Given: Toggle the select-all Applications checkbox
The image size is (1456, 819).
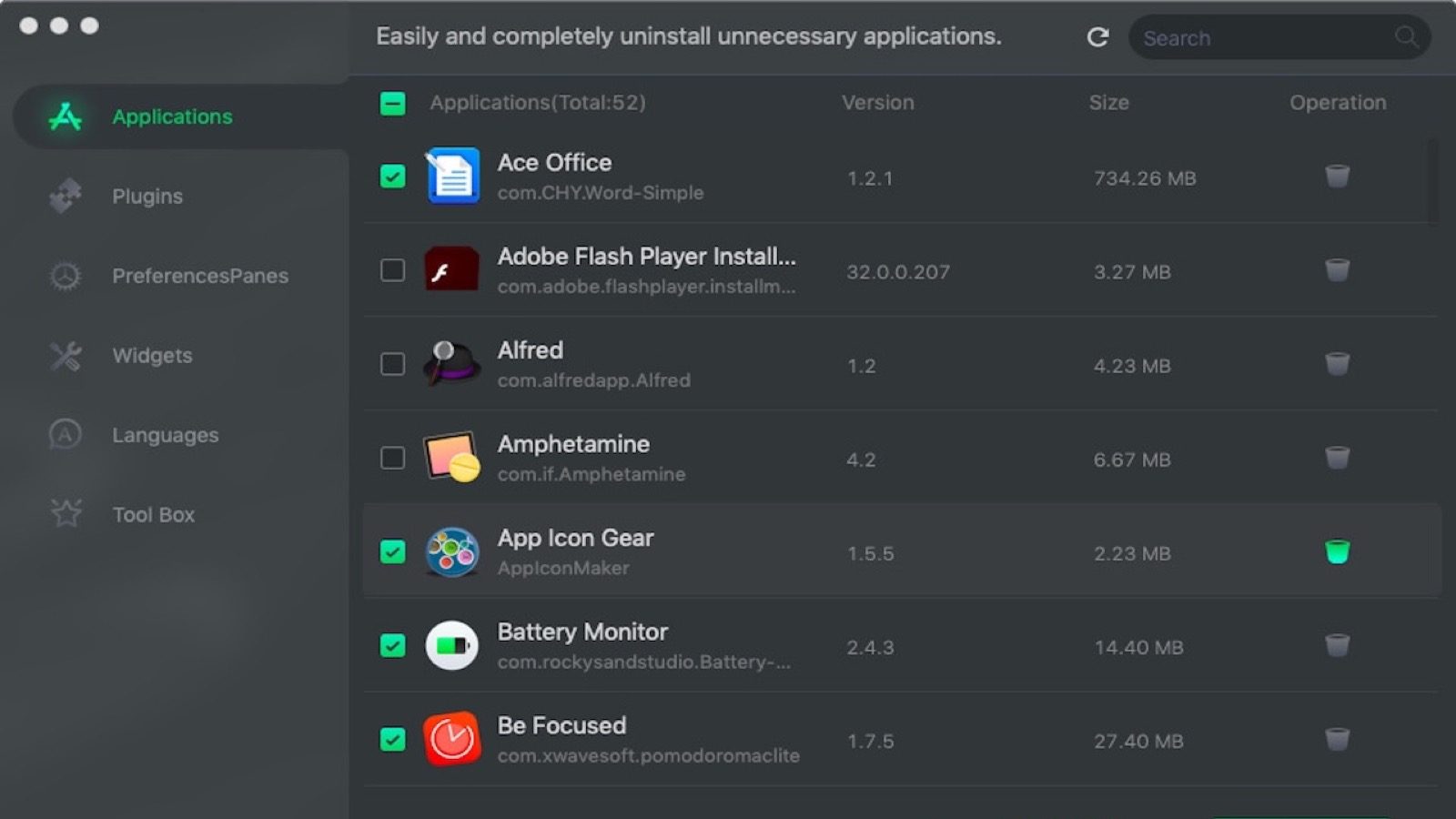Looking at the screenshot, I should [x=392, y=104].
